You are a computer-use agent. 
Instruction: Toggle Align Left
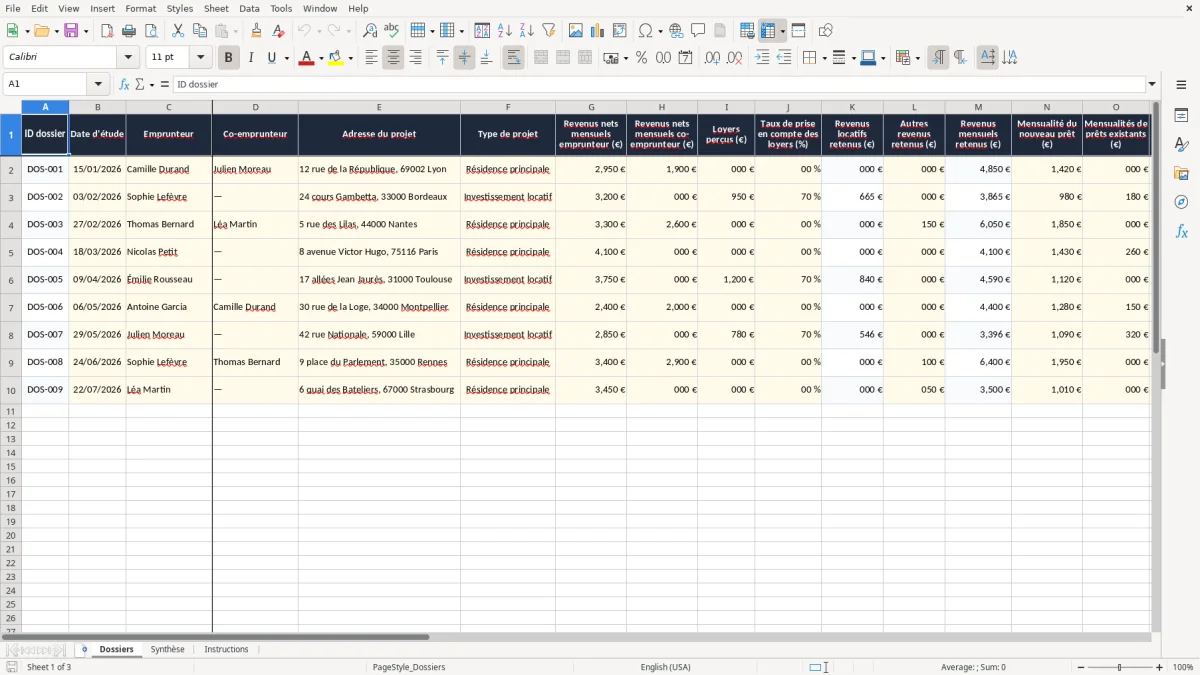(371, 58)
